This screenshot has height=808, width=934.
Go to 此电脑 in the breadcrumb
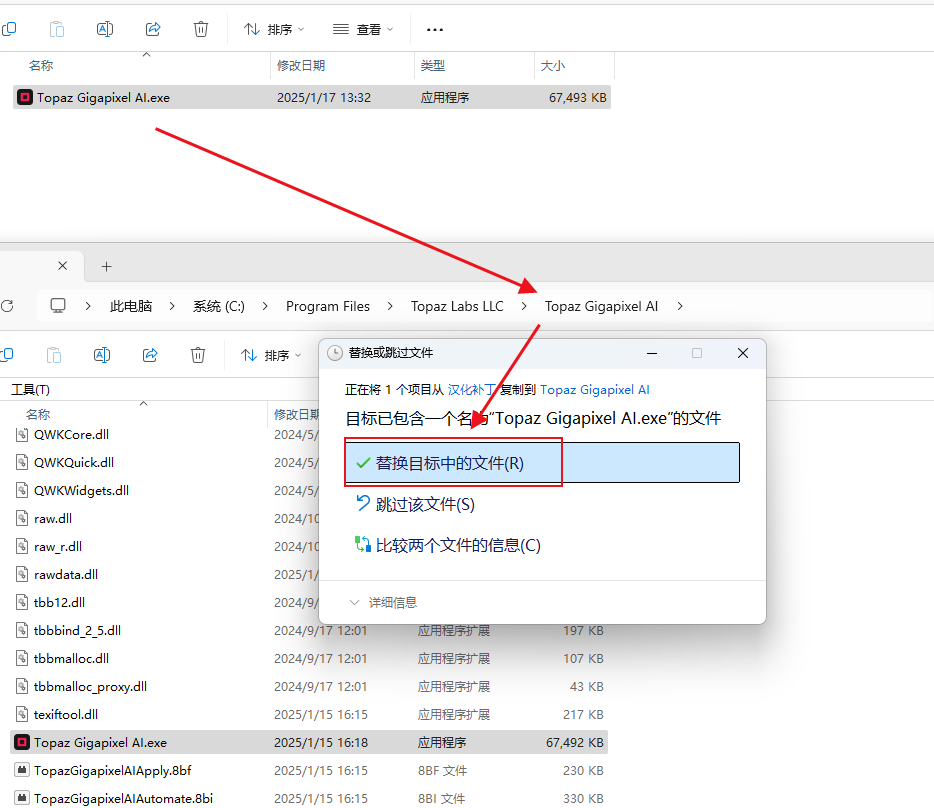click(x=131, y=306)
